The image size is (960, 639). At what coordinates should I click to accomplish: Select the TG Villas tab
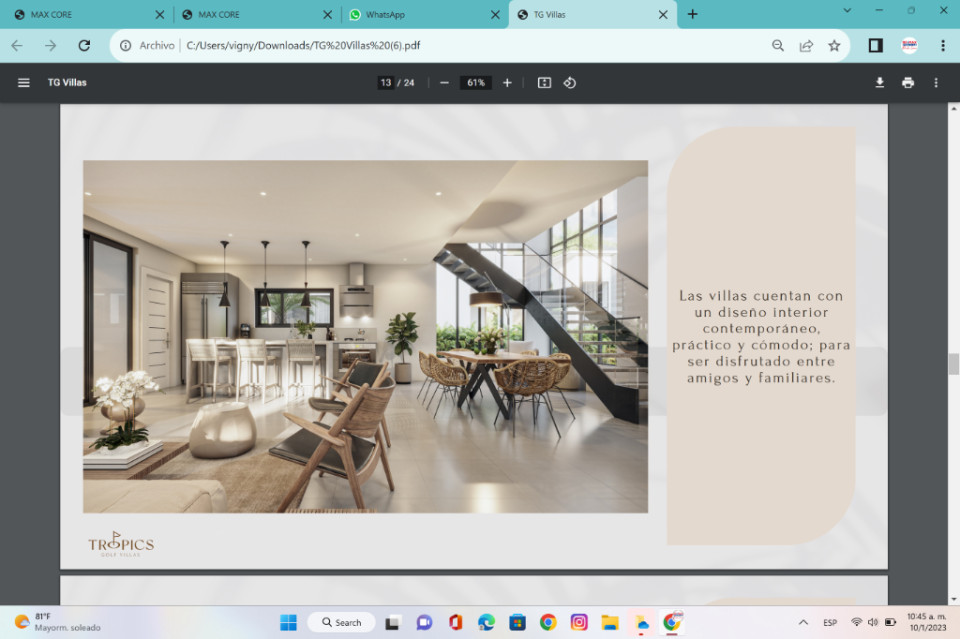pos(592,15)
